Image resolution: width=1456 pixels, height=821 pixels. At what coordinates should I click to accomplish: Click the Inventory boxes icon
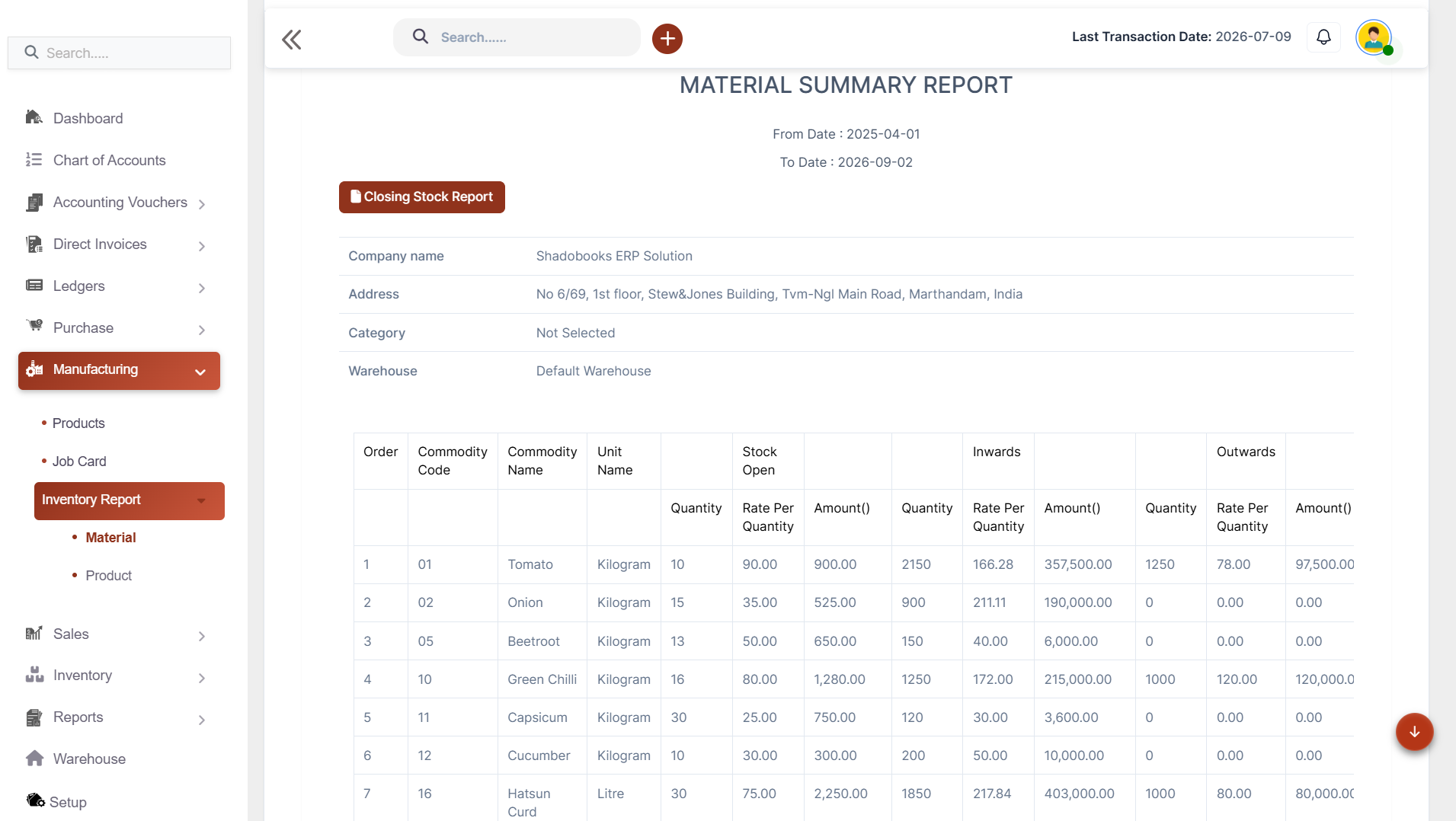pos(34,675)
